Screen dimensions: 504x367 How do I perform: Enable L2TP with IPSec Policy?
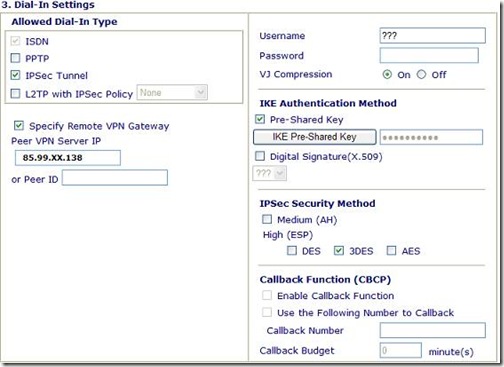click(x=15, y=94)
